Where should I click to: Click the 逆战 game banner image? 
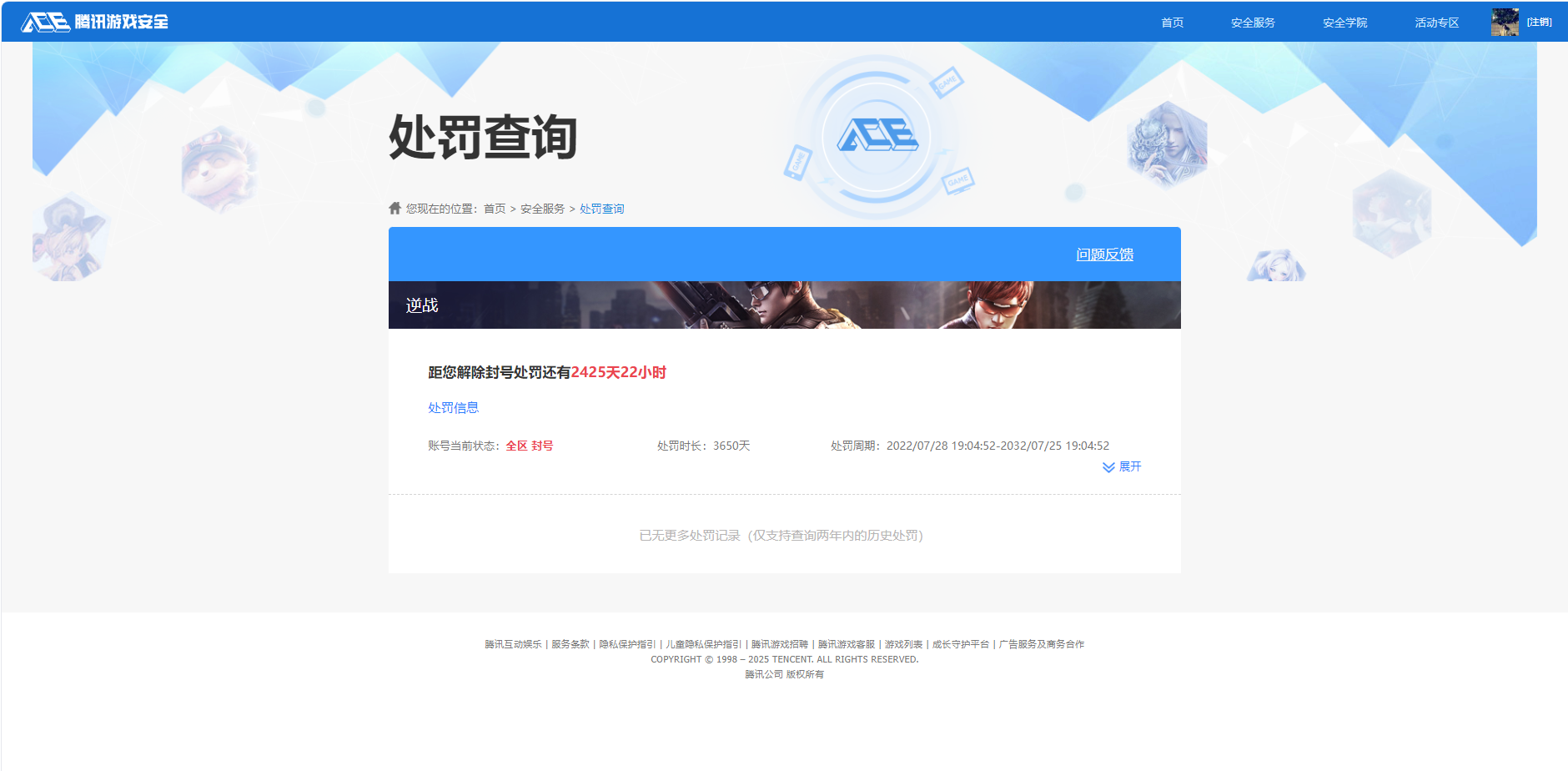(784, 305)
